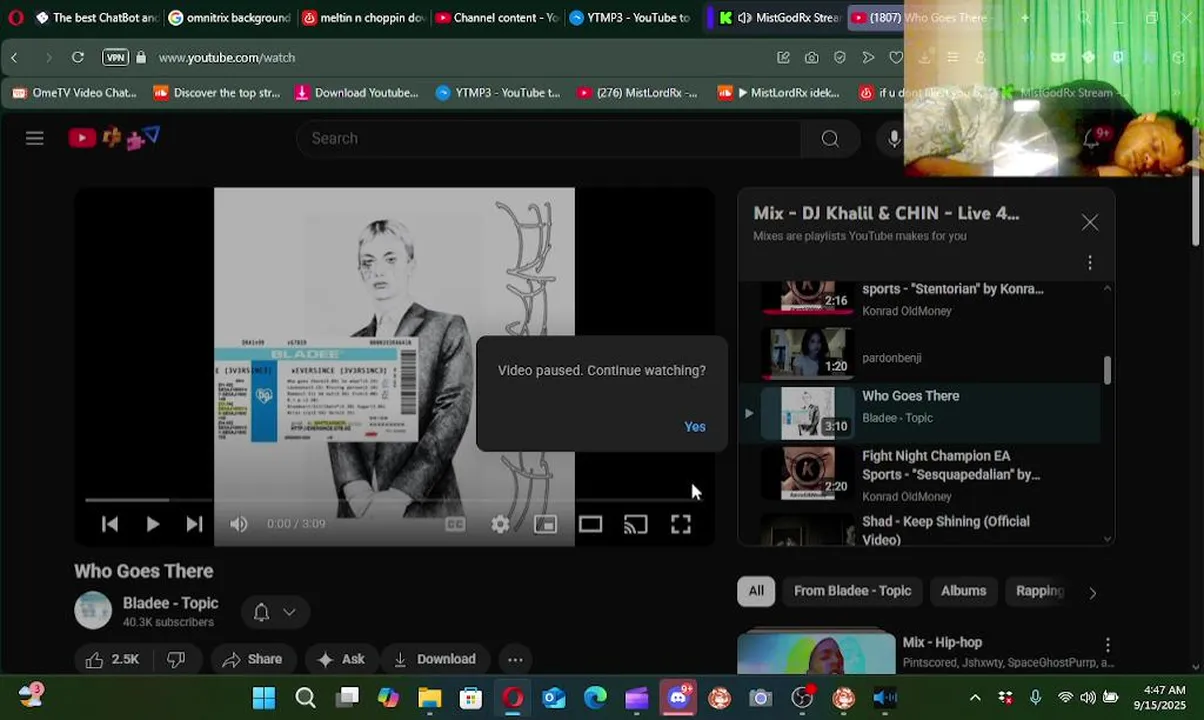
Task: Open the player settings gear
Action: 500,524
